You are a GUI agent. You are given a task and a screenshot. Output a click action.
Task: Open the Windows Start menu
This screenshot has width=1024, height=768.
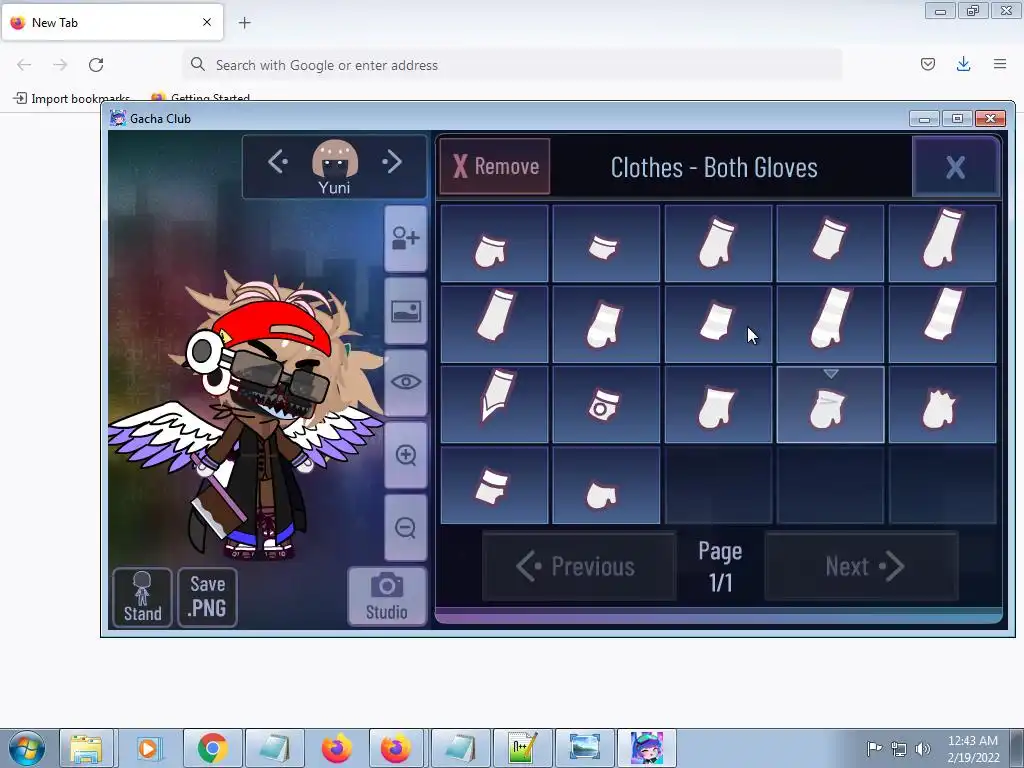pos(26,748)
